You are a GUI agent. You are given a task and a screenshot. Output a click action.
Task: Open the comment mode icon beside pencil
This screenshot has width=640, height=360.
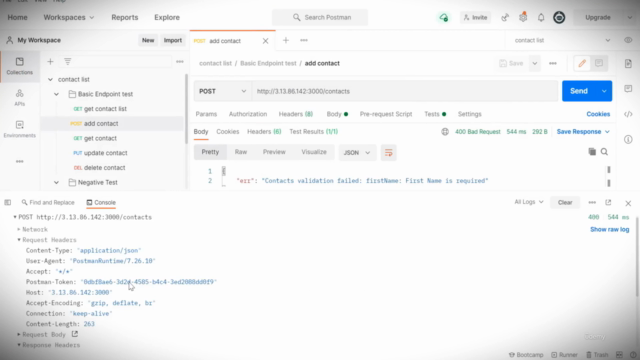pyautogui.click(x=599, y=63)
